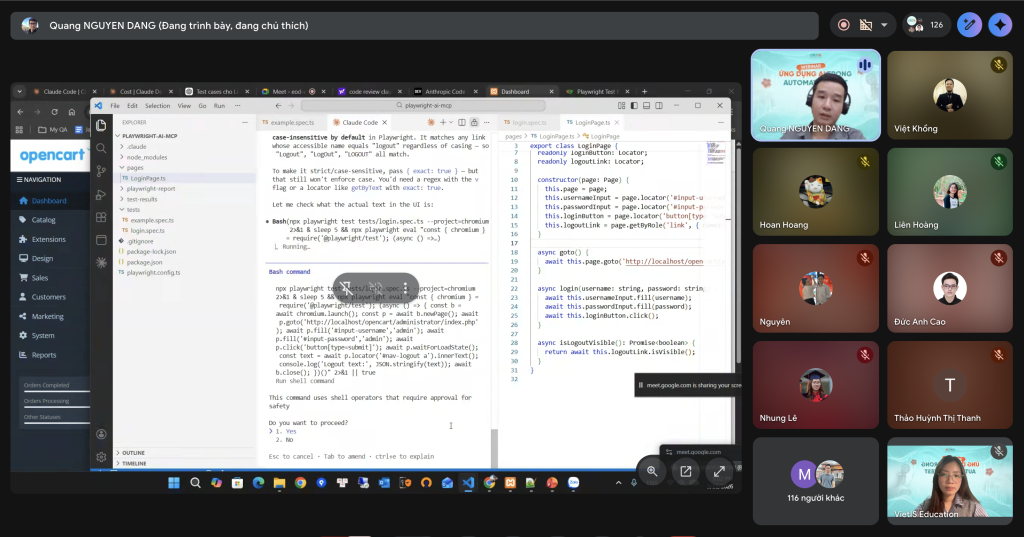The width and height of the screenshot is (1024, 537).
Task: Zoom in on the shared presentation
Action: (652, 471)
